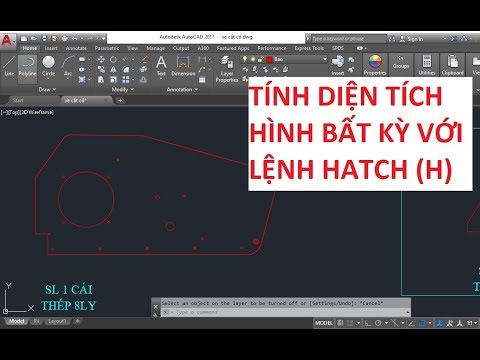Switch to the Parametric ribbon tab

click(107, 48)
